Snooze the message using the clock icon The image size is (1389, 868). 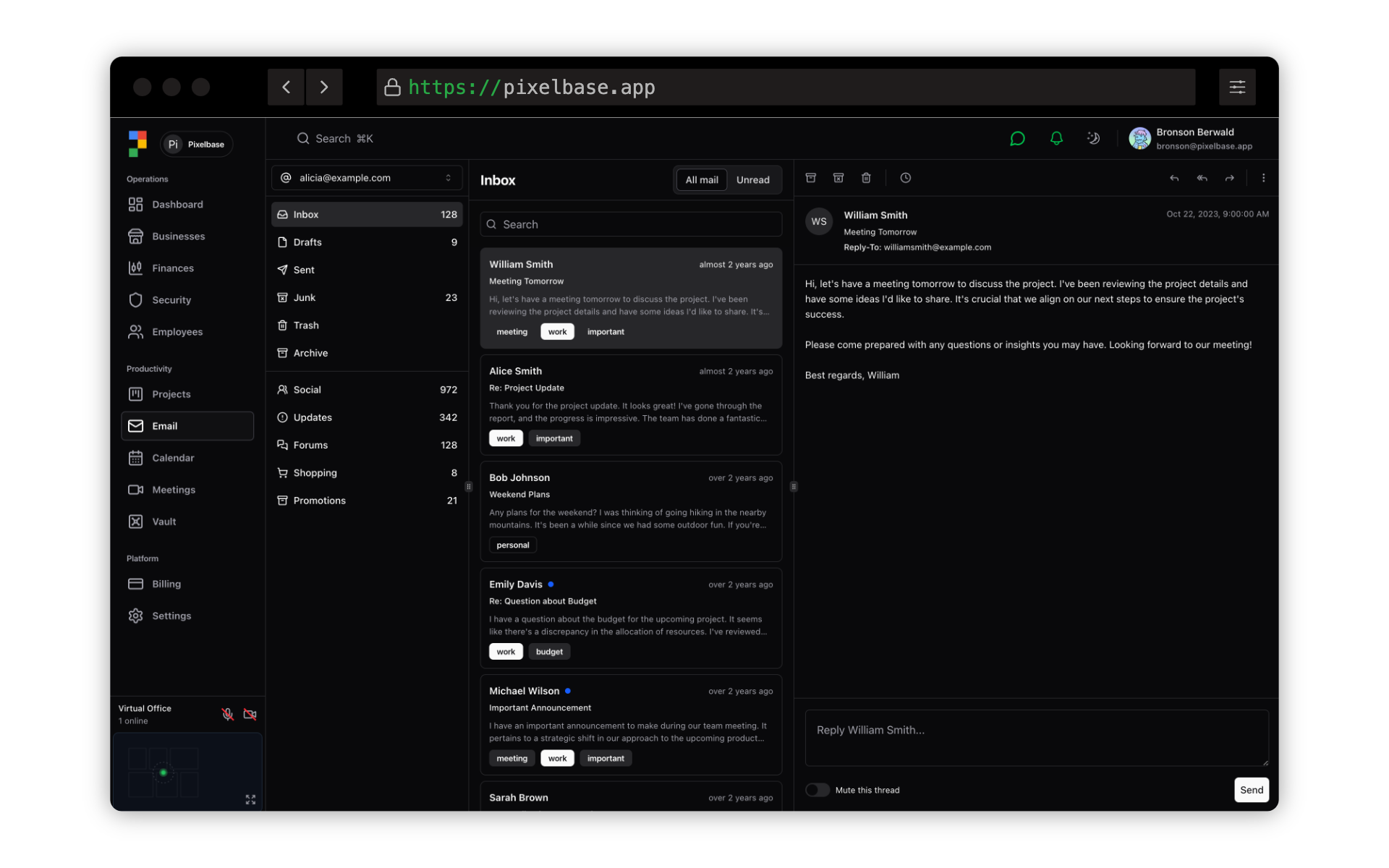click(906, 178)
